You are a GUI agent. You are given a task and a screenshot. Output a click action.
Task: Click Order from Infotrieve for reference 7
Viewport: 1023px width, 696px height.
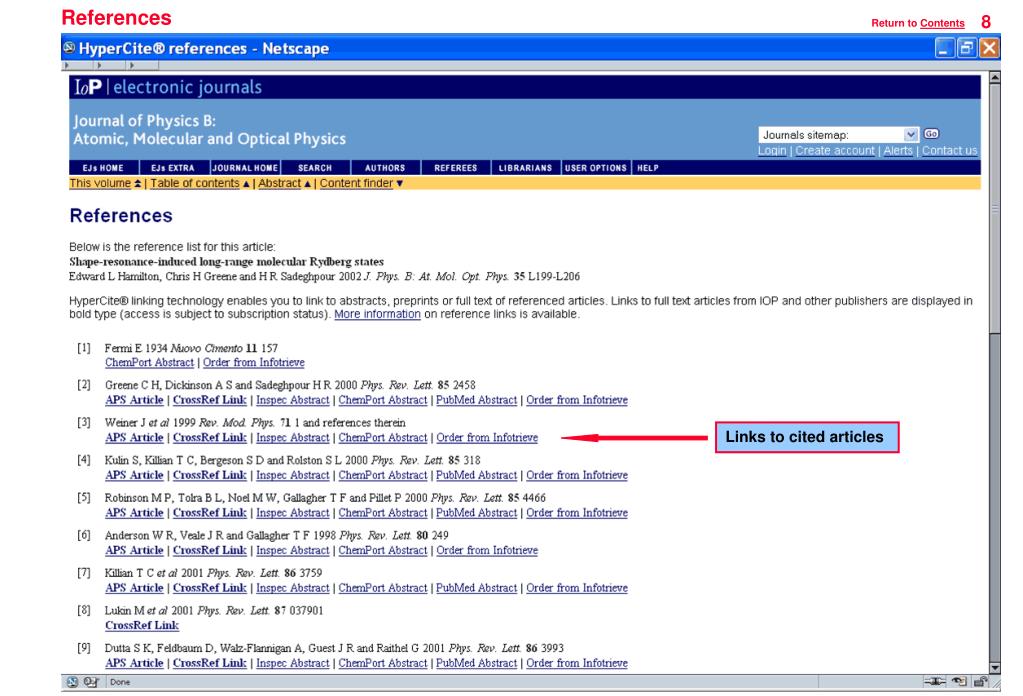pos(577,588)
